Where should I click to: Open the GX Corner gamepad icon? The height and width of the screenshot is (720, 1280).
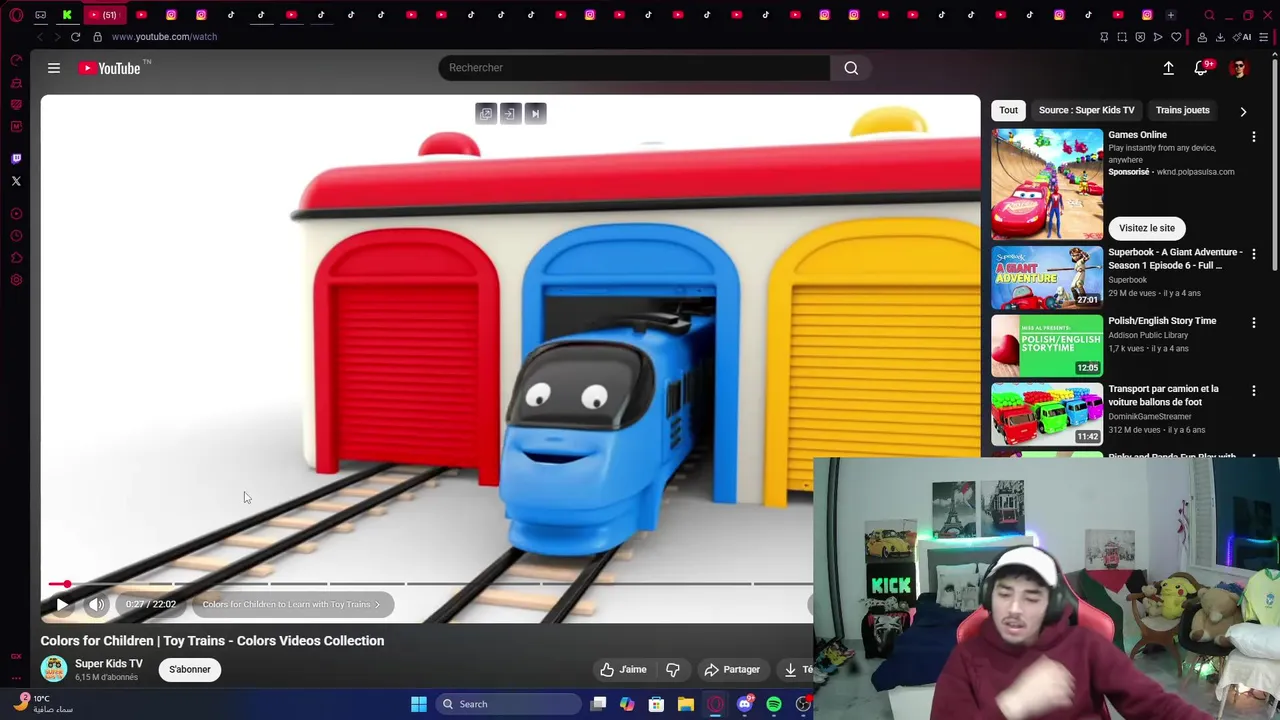(x=41, y=15)
